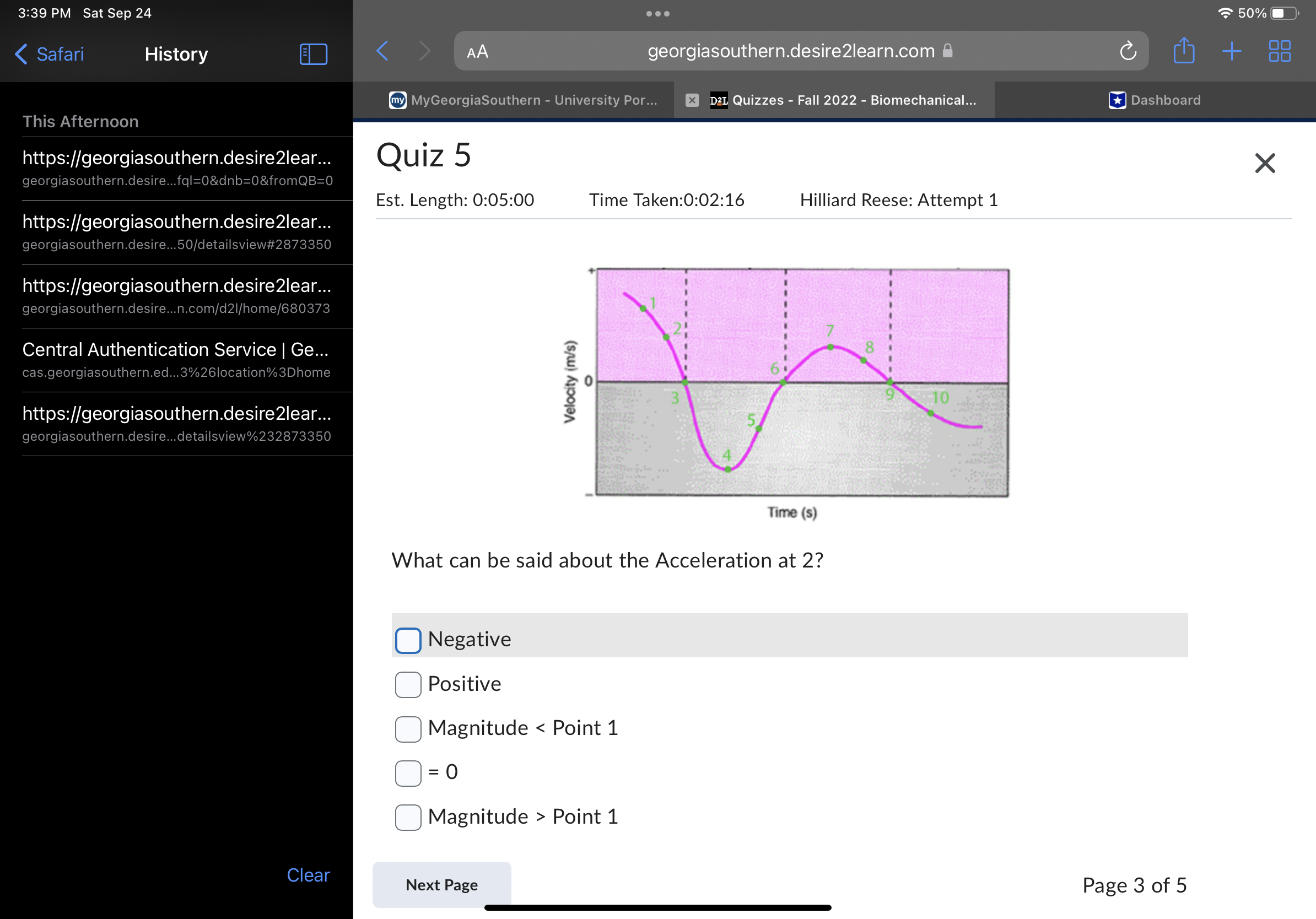Clear the browsing history
Screen dimensions: 1316x919
pyautogui.click(x=308, y=875)
